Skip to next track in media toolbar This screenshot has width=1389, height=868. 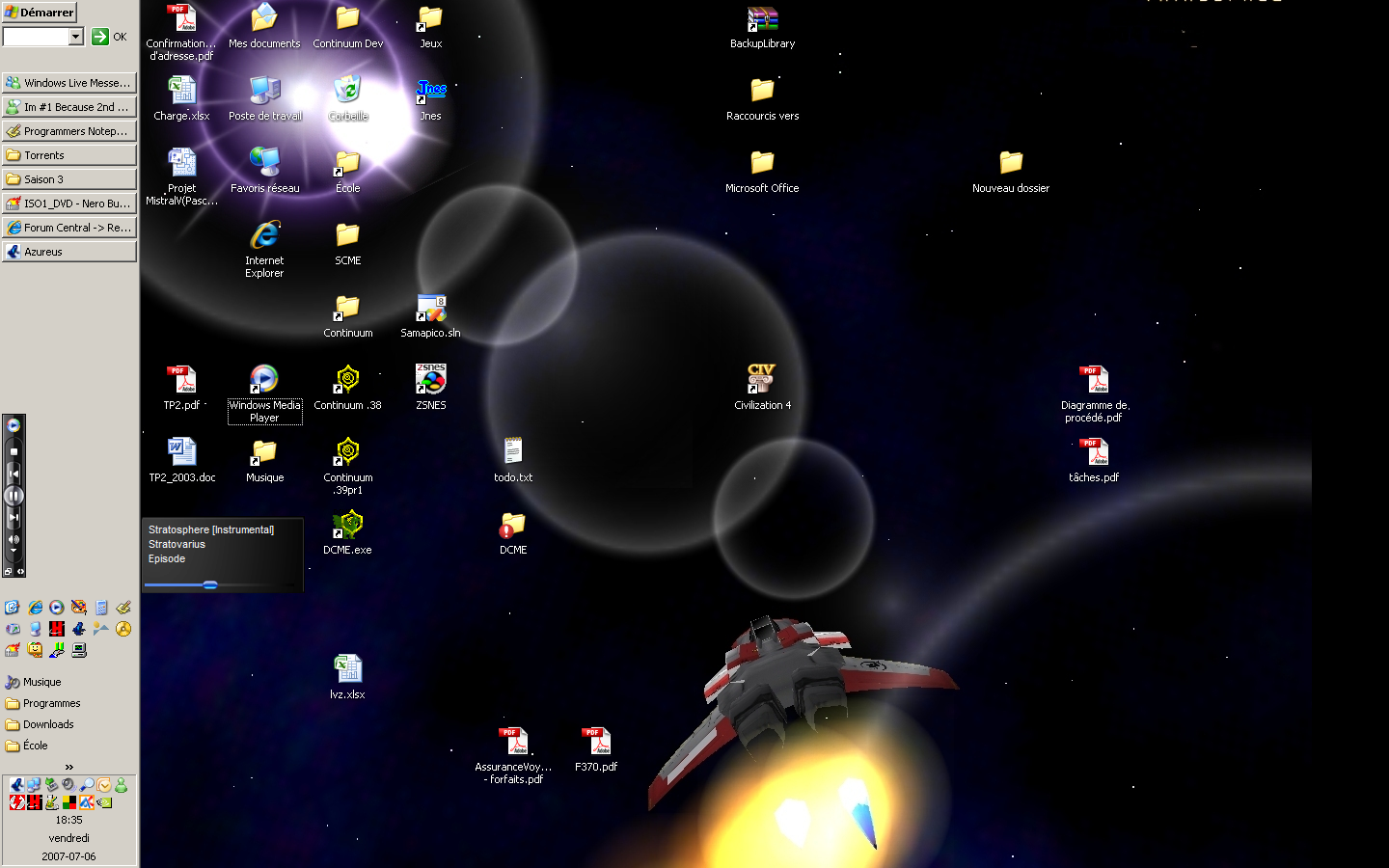tap(14, 518)
